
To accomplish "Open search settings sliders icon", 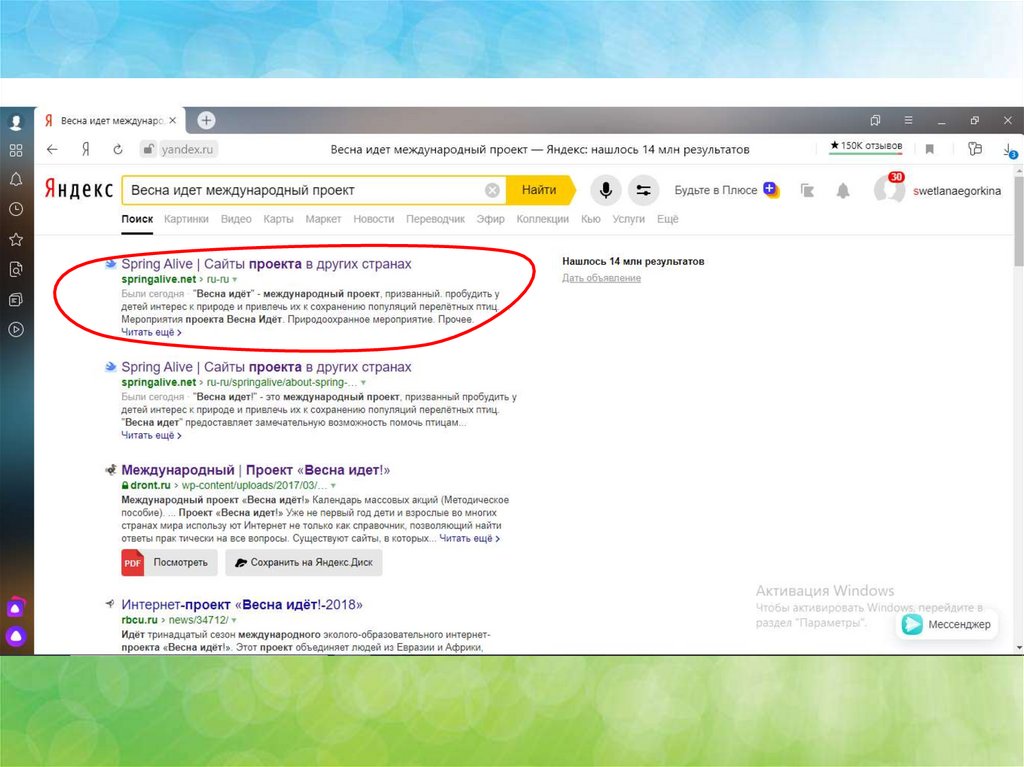I will point(643,190).
